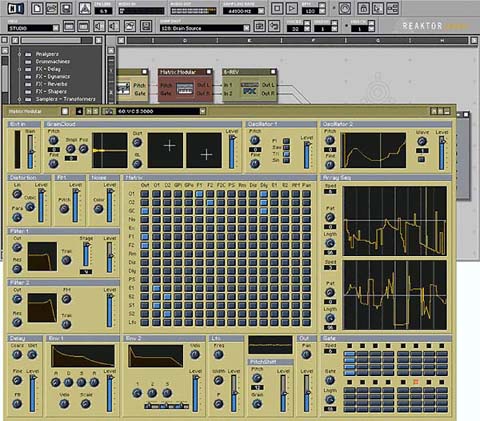Click the NI logo icon in toolbar
The width and height of the screenshot is (480, 421).
coord(15,8)
